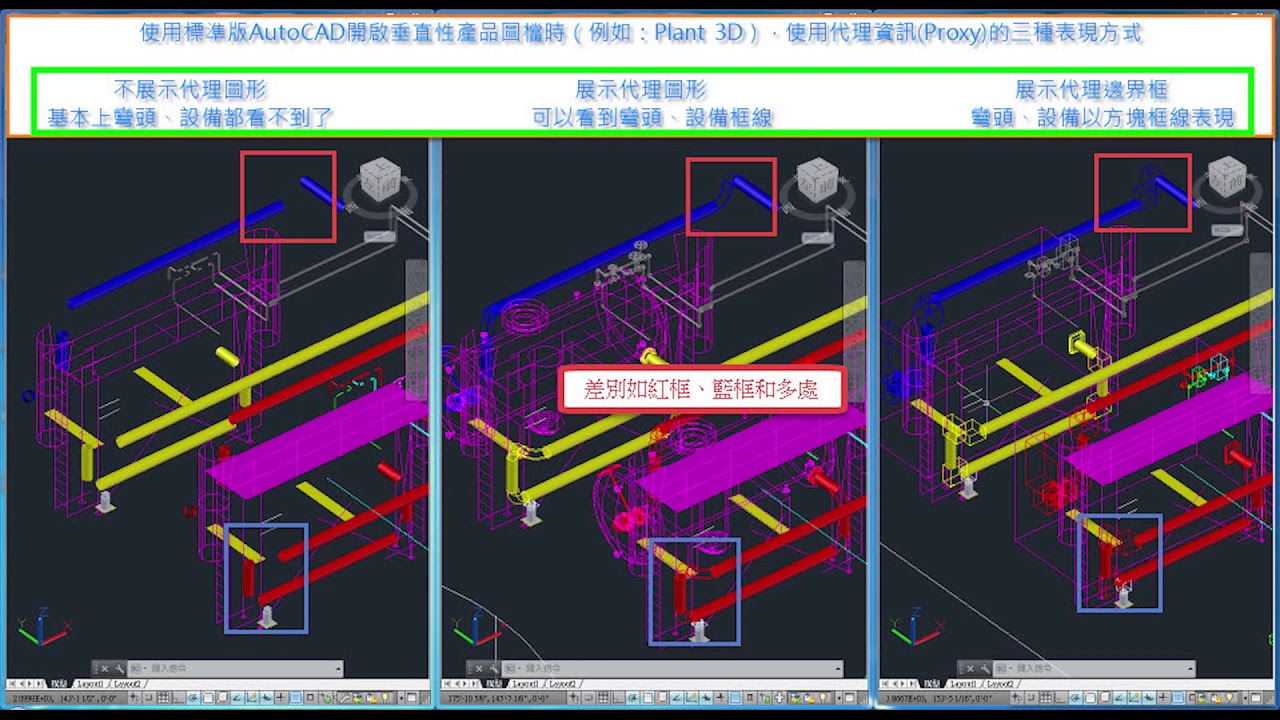Click light bulb isolate objects icon in left window

[385, 698]
